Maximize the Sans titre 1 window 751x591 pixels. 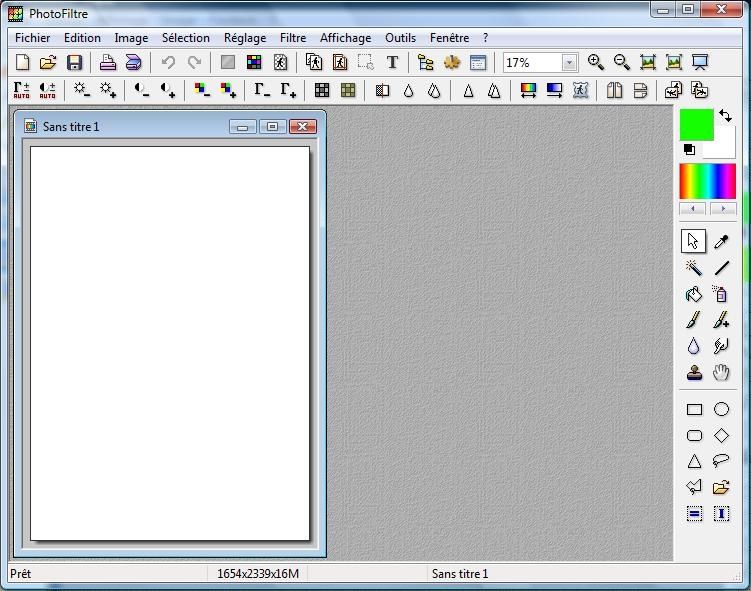click(x=272, y=126)
